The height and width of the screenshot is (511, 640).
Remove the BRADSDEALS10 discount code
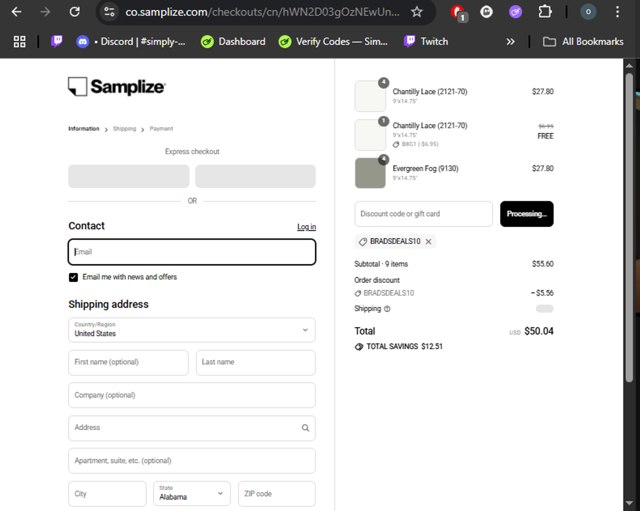pos(429,242)
